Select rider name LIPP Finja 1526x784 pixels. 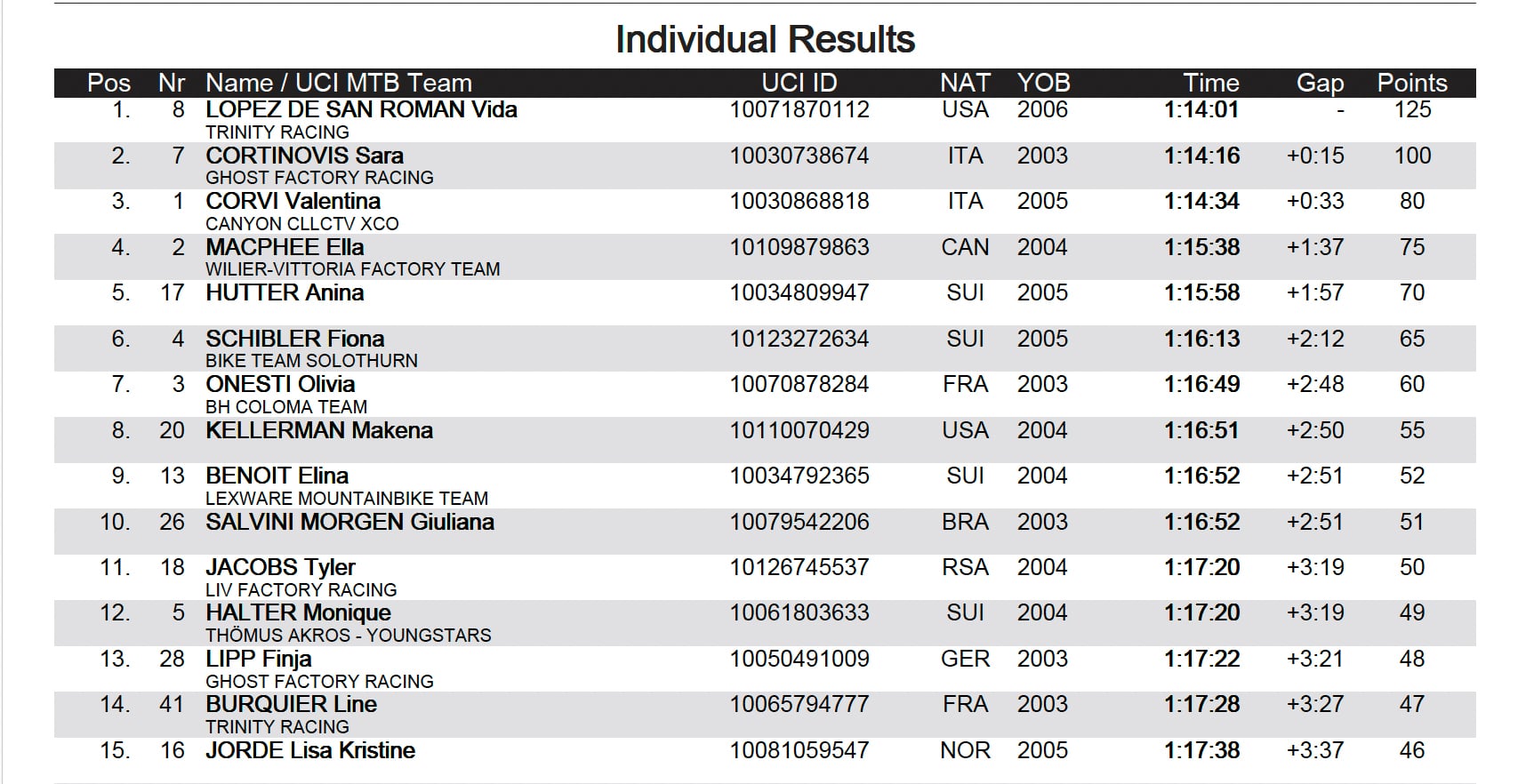[x=258, y=660]
